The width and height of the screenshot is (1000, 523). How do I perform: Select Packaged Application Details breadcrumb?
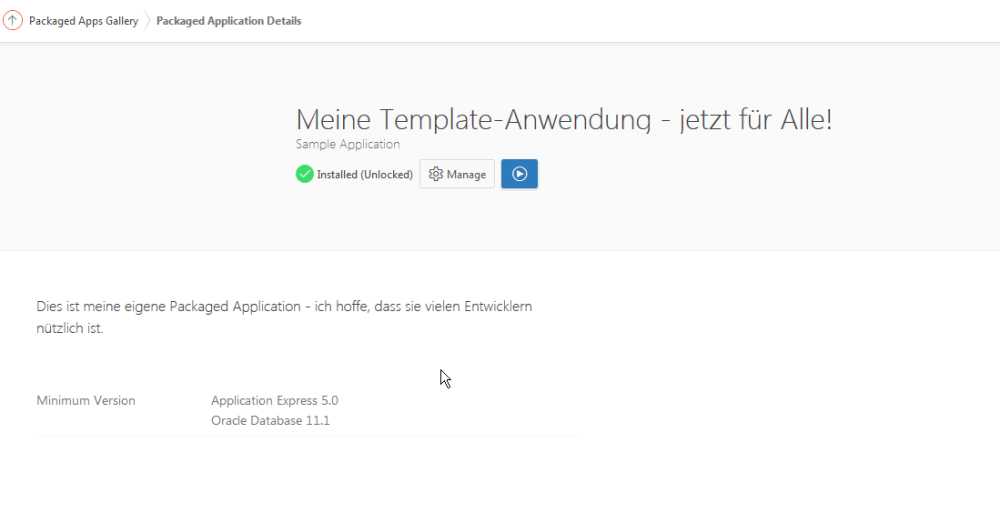coord(228,21)
